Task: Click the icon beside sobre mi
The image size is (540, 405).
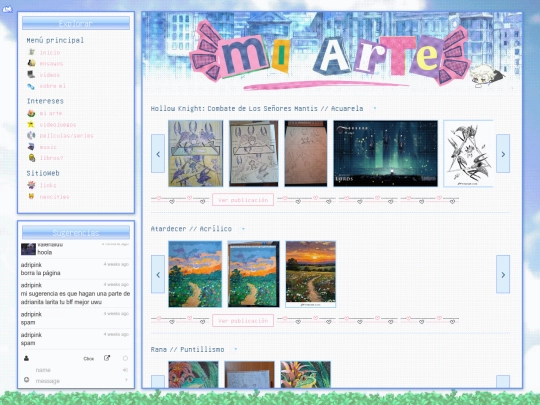Action: (x=31, y=86)
